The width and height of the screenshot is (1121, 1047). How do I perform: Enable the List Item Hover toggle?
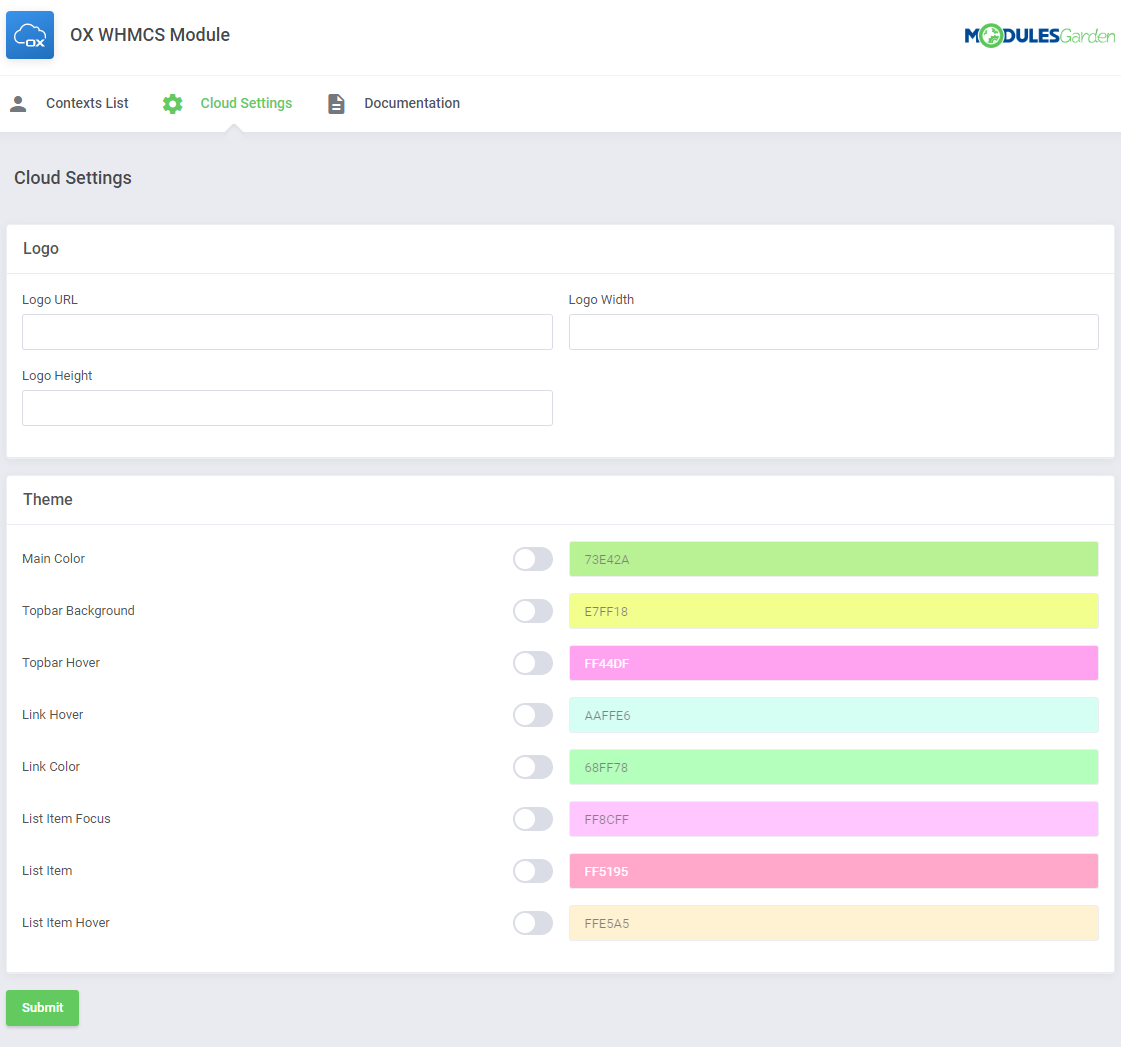click(x=533, y=923)
